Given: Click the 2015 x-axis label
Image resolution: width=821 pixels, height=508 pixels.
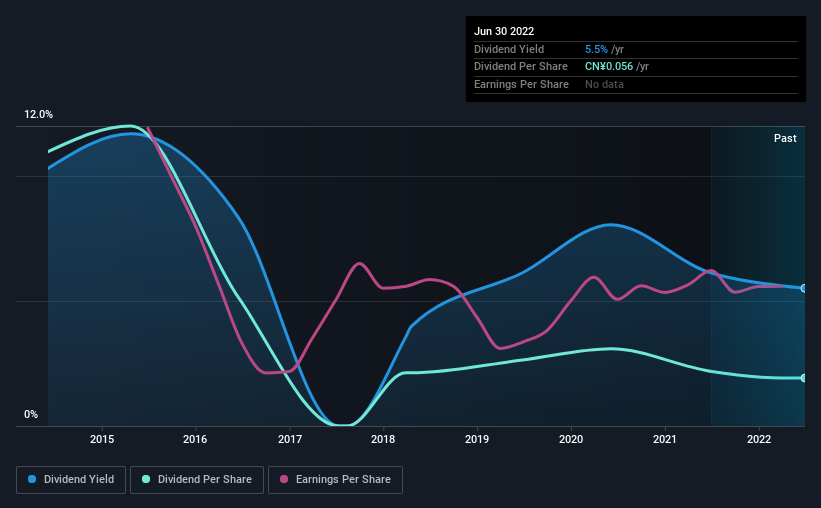Looking at the screenshot, I should (x=102, y=439).
